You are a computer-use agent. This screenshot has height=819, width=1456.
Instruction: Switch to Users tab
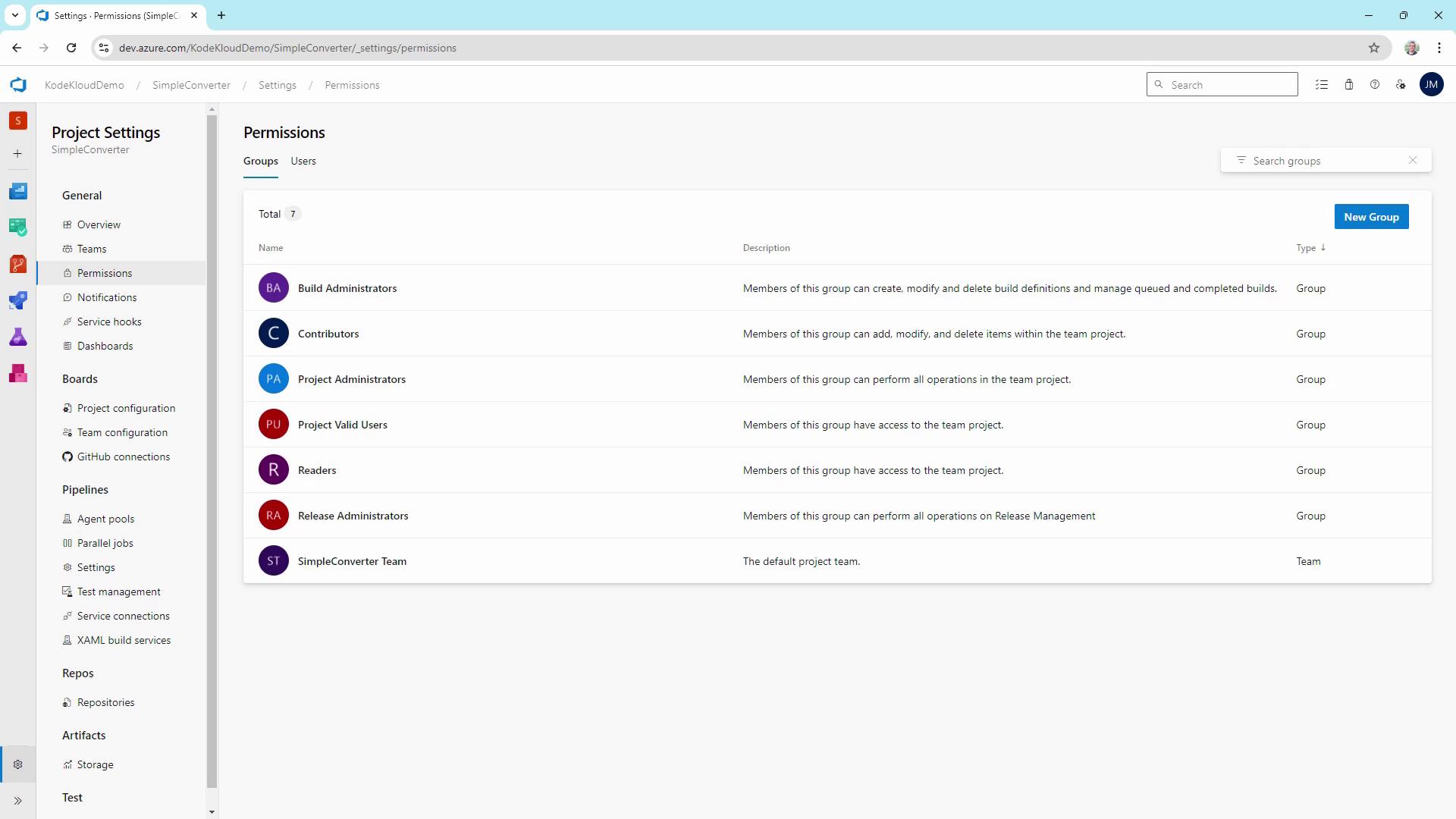(303, 162)
